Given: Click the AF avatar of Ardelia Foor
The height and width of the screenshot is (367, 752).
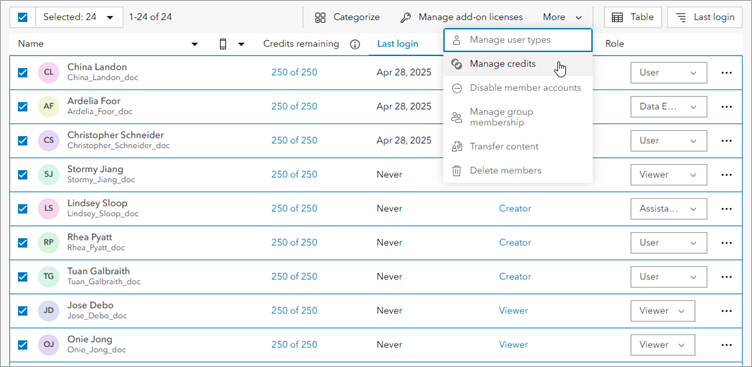Looking at the screenshot, I should coord(48,107).
